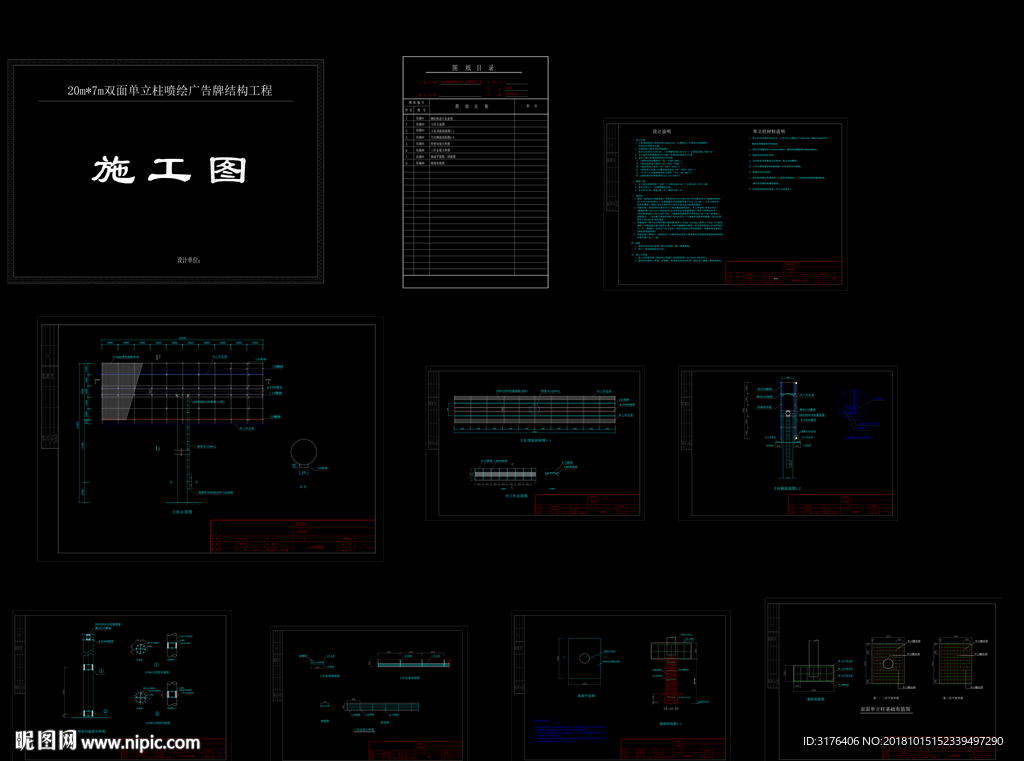Click the blue circular node detail

tap(852, 406)
